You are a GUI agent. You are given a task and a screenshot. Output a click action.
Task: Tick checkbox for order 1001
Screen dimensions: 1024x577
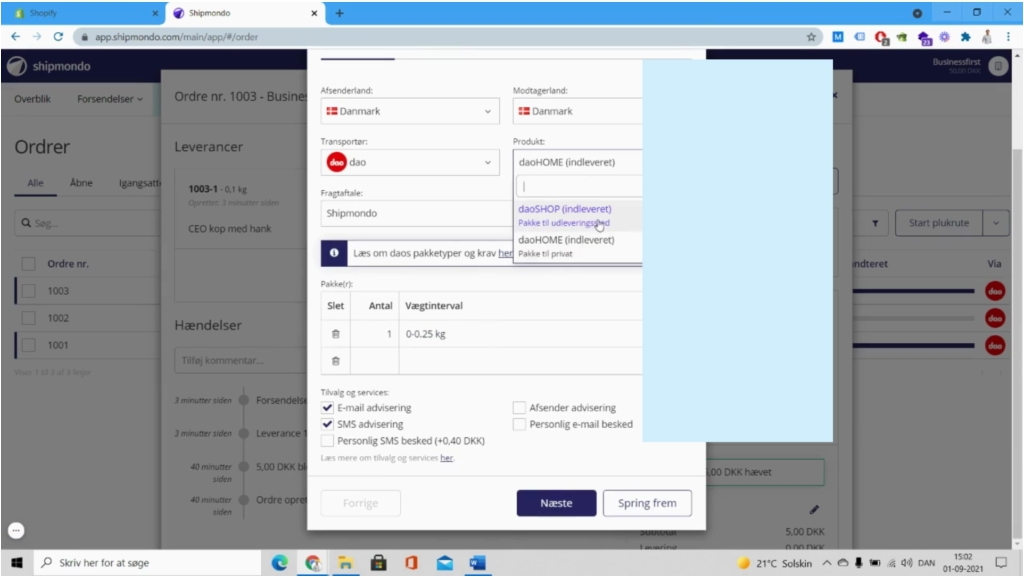pos(28,345)
